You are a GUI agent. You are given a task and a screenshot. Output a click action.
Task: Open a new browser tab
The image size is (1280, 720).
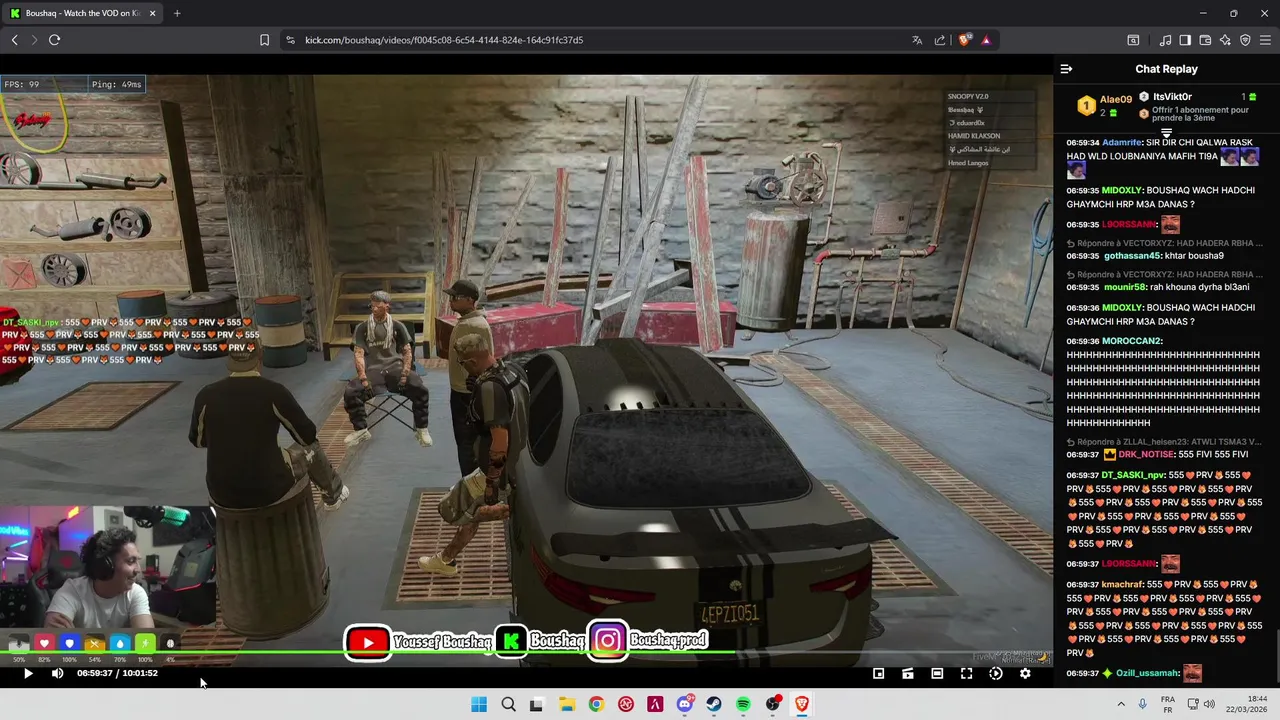pos(177,13)
